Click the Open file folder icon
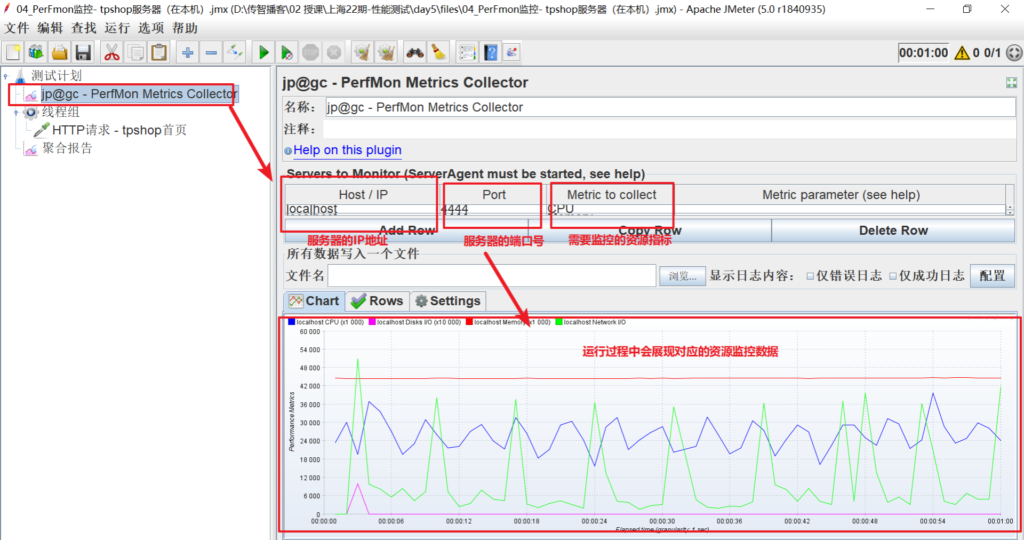 click(x=60, y=52)
